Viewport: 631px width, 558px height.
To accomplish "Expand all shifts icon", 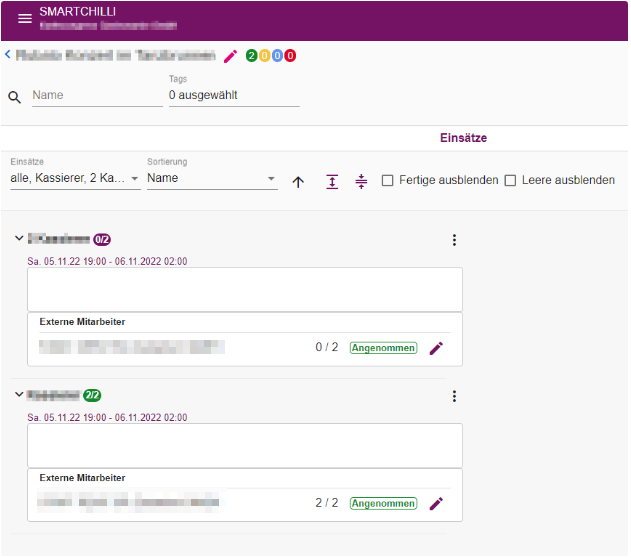I will click(x=332, y=182).
